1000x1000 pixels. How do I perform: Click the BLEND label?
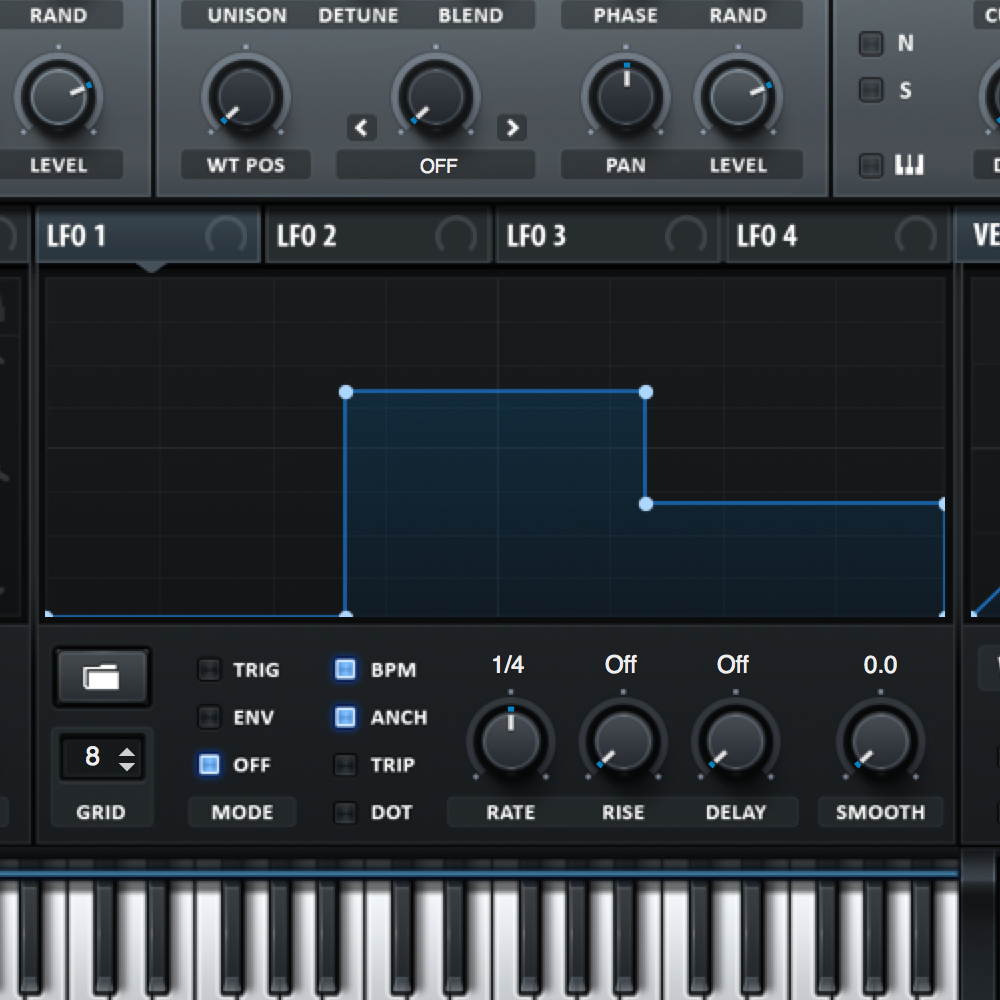pos(471,15)
